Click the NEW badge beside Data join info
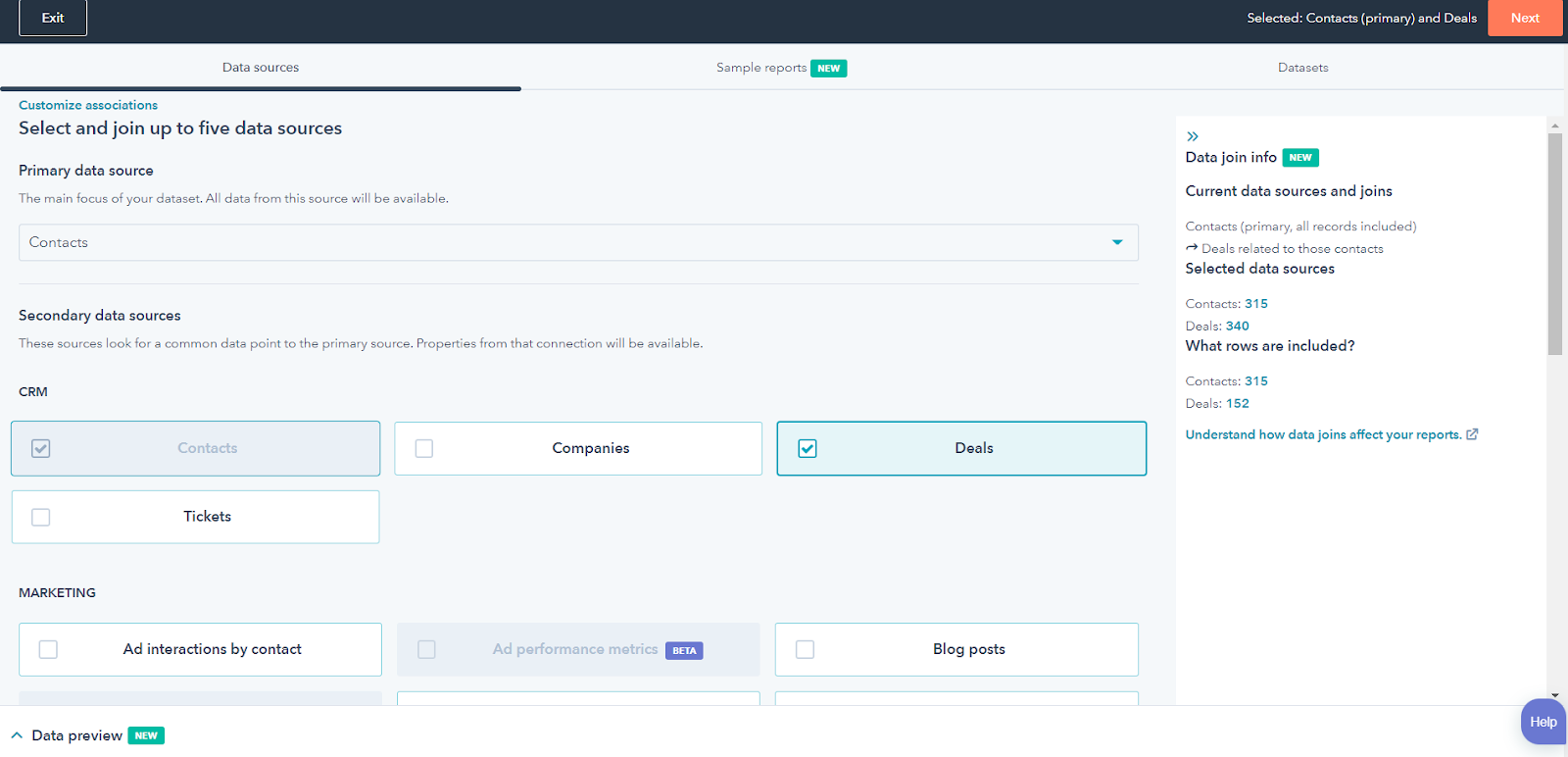Screen dimensions: 1568x757 [1300, 158]
